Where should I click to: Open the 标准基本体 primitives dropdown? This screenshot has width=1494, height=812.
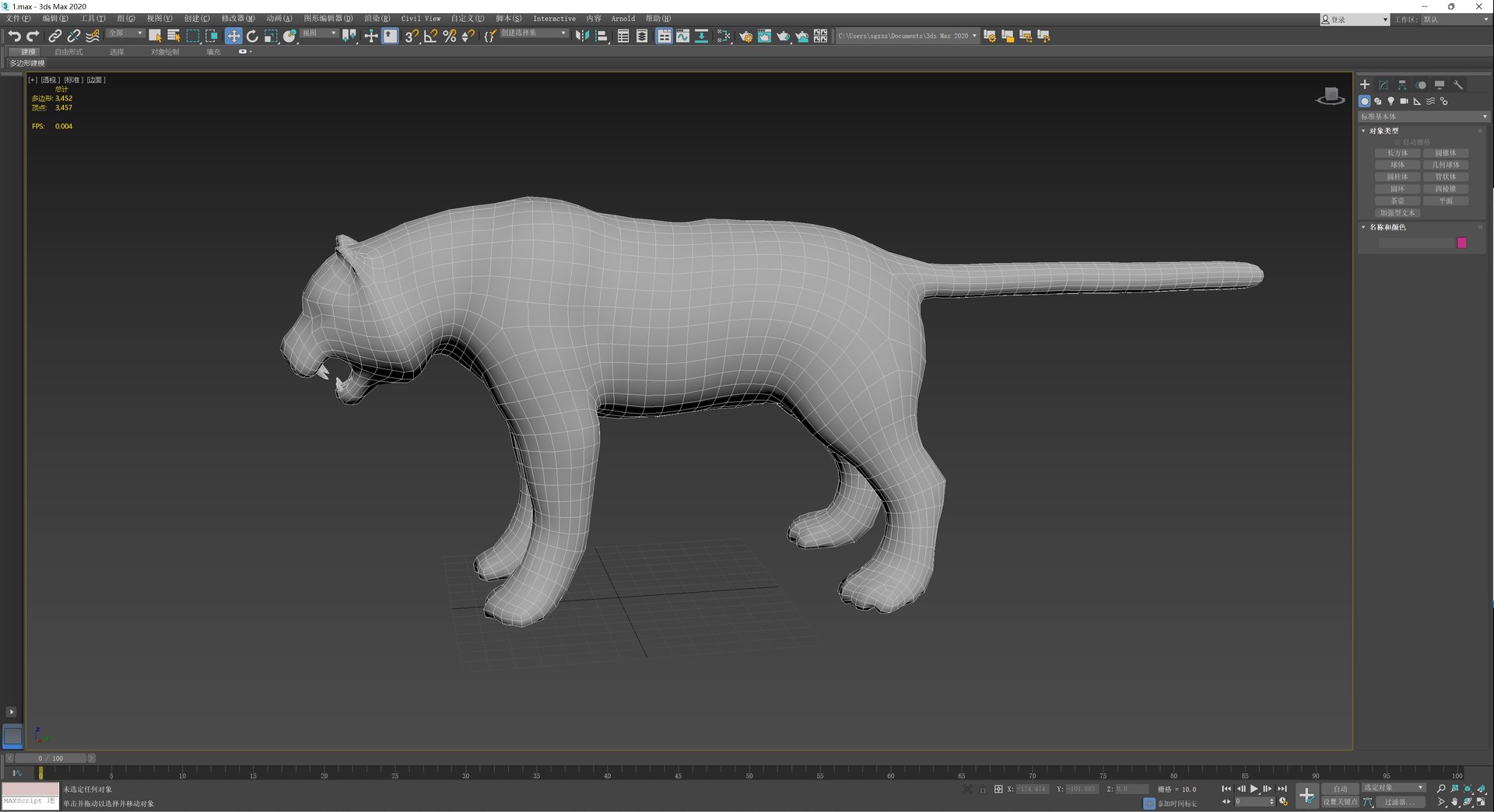(x=1423, y=117)
